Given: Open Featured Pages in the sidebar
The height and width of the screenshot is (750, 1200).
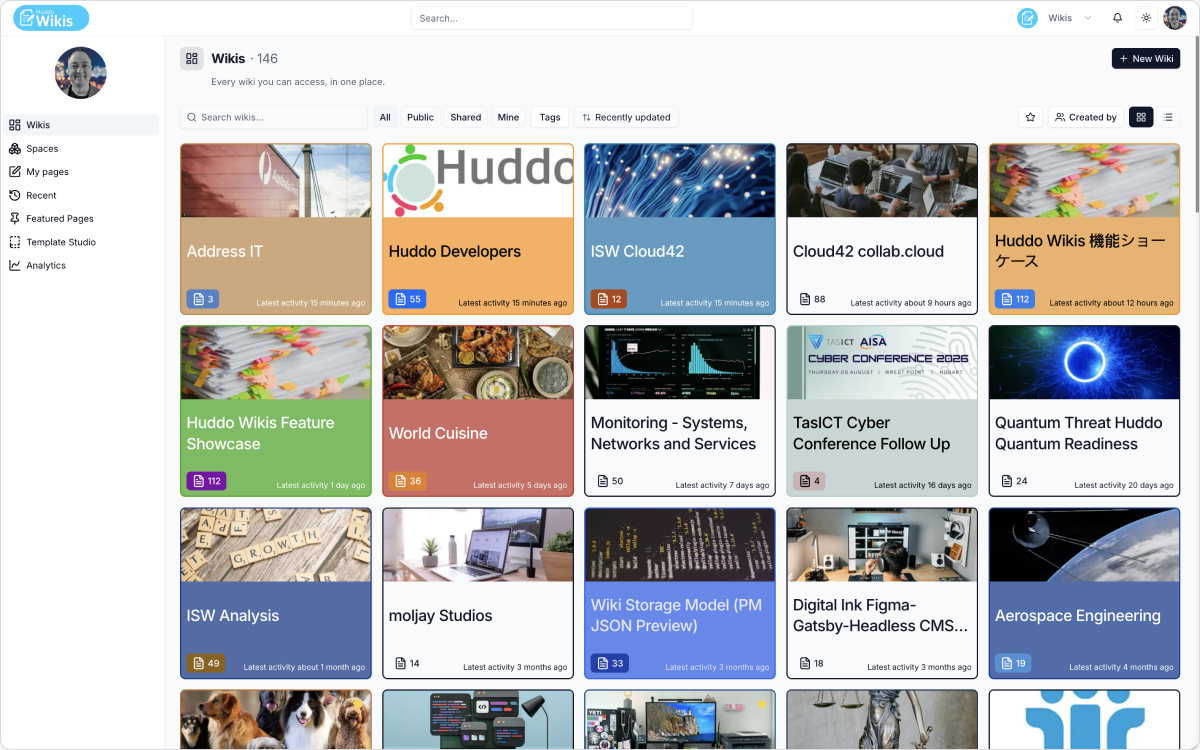Looking at the screenshot, I should (x=81, y=218).
